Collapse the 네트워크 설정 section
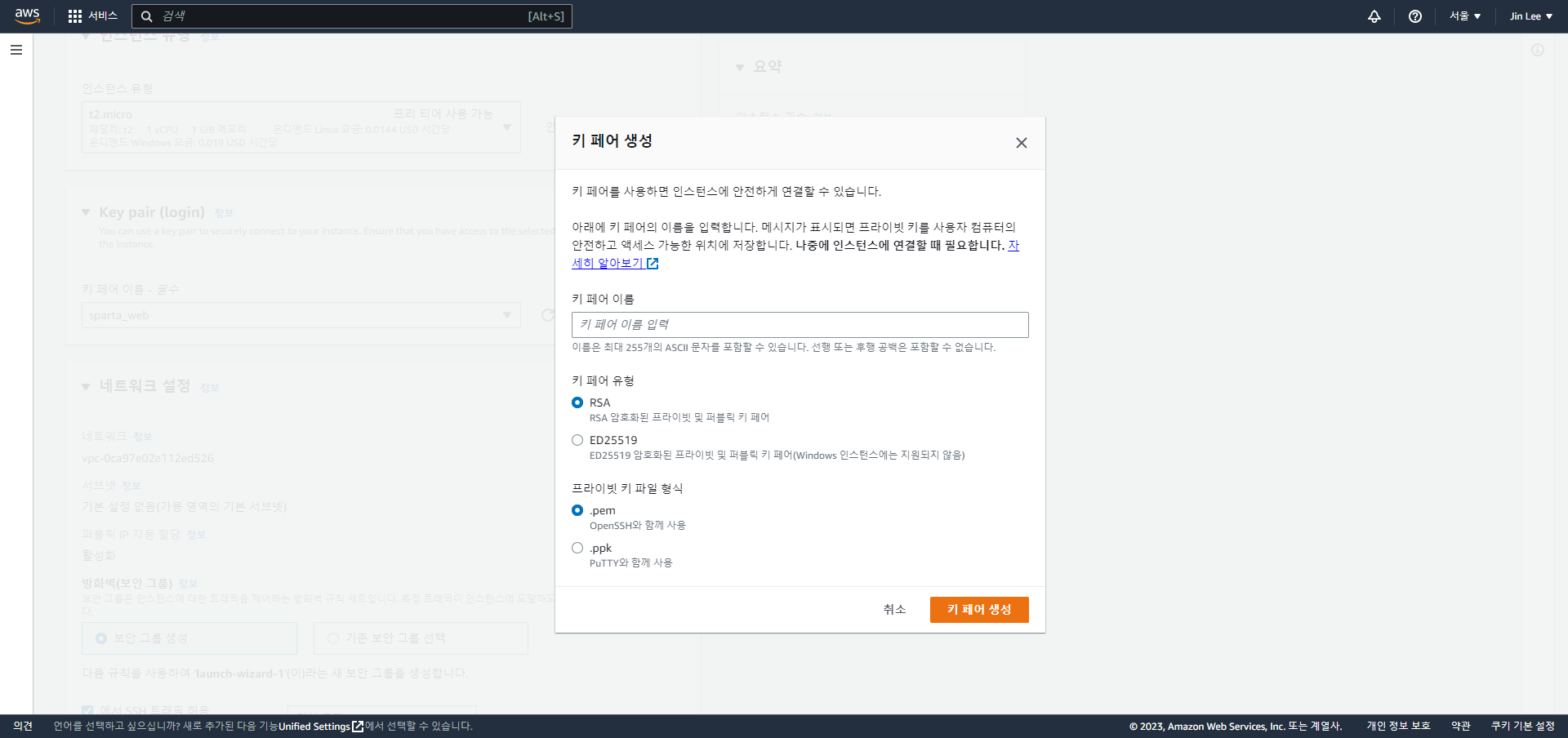Viewport: 1568px width, 738px height. pyautogui.click(x=86, y=387)
